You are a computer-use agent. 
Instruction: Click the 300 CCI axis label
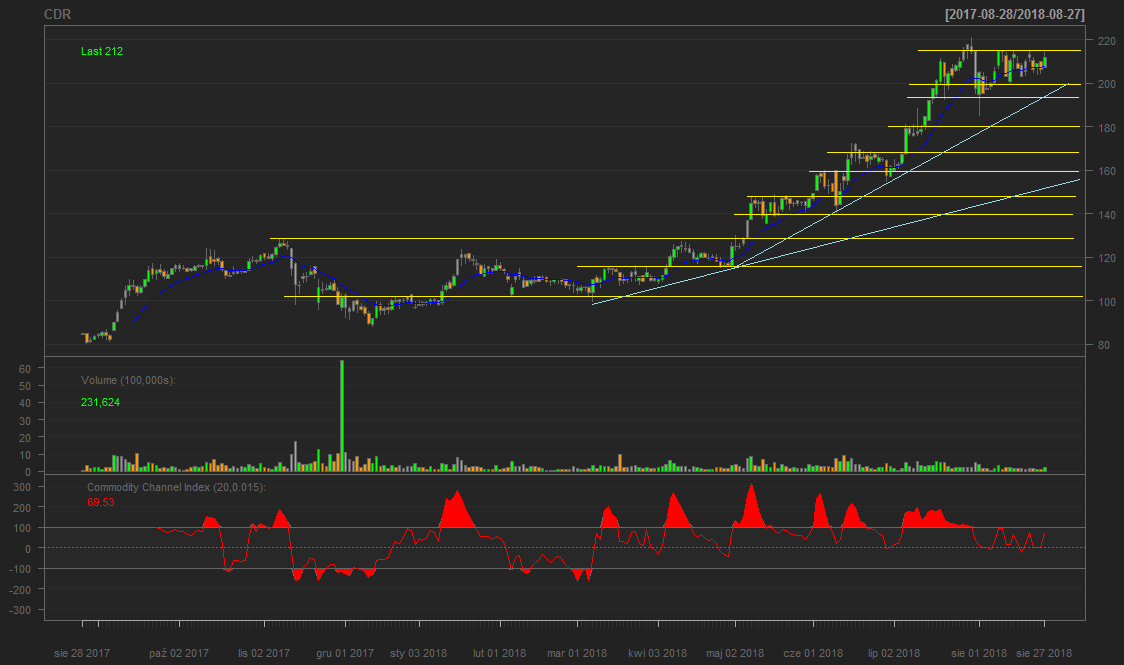click(x=22, y=487)
